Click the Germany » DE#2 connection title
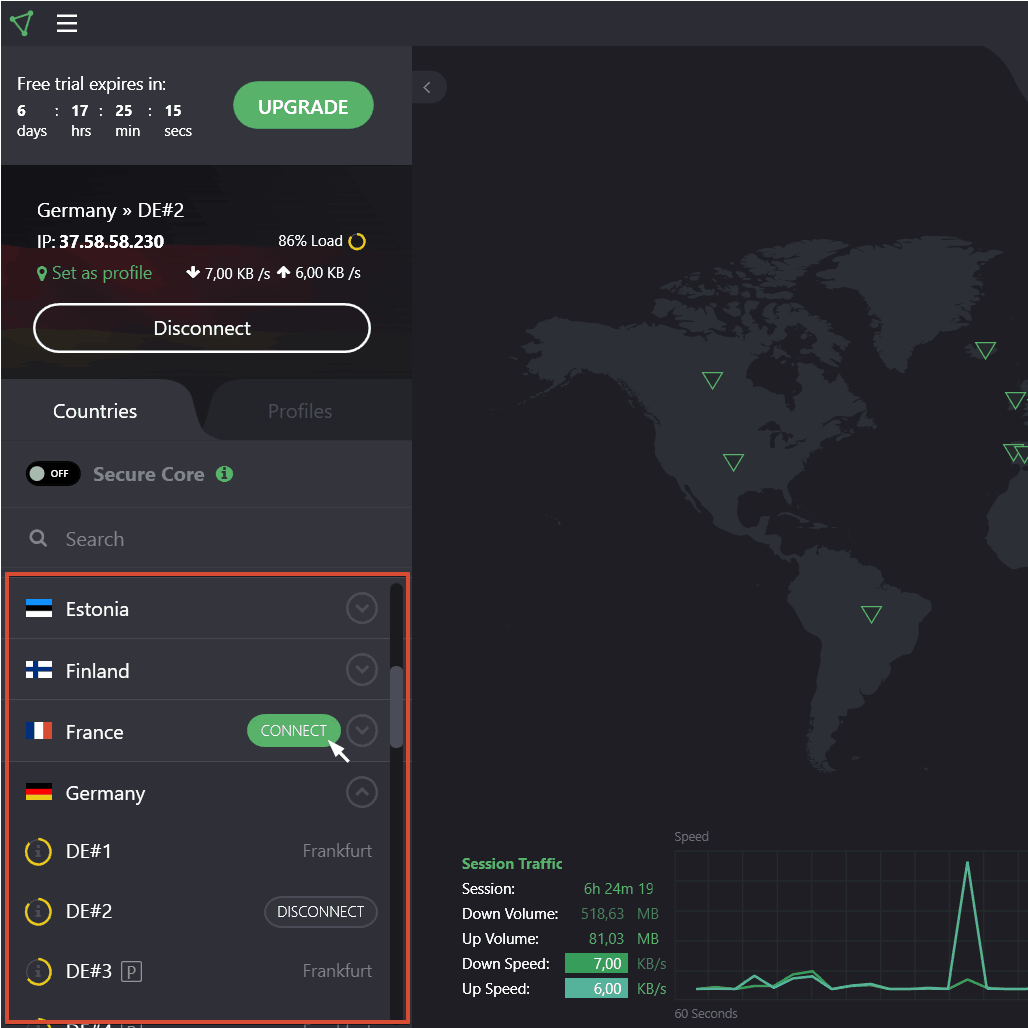1028x1028 pixels. (110, 210)
